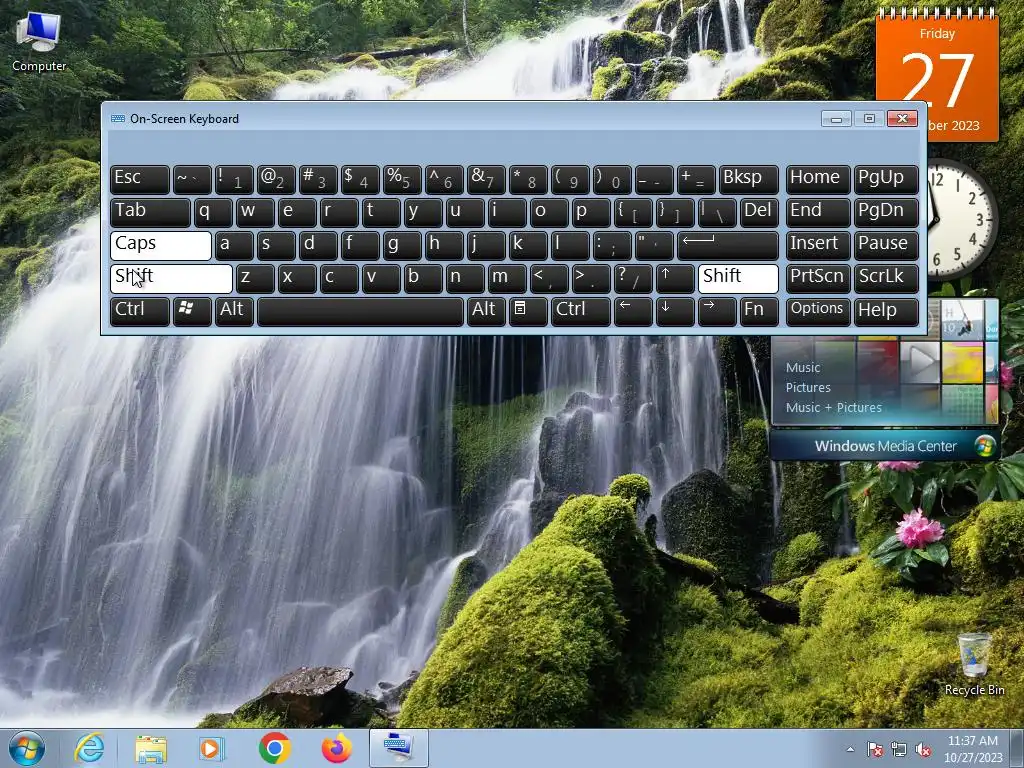Click the Tab key

(150, 213)
